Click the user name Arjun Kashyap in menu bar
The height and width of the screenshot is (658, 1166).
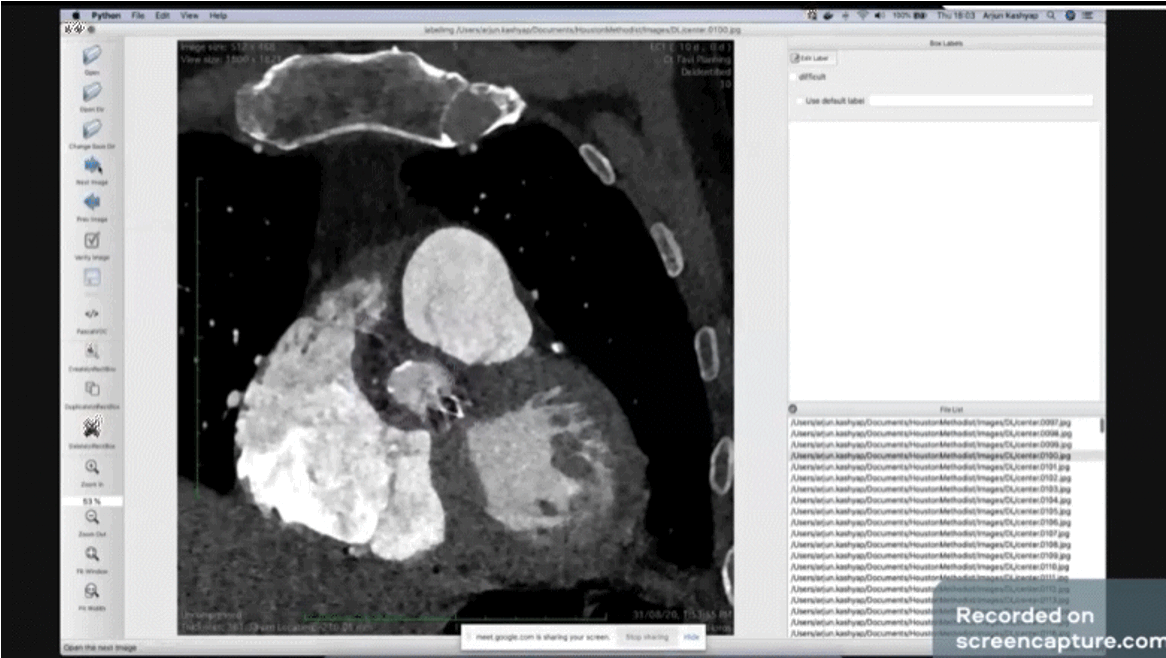click(x=1010, y=15)
